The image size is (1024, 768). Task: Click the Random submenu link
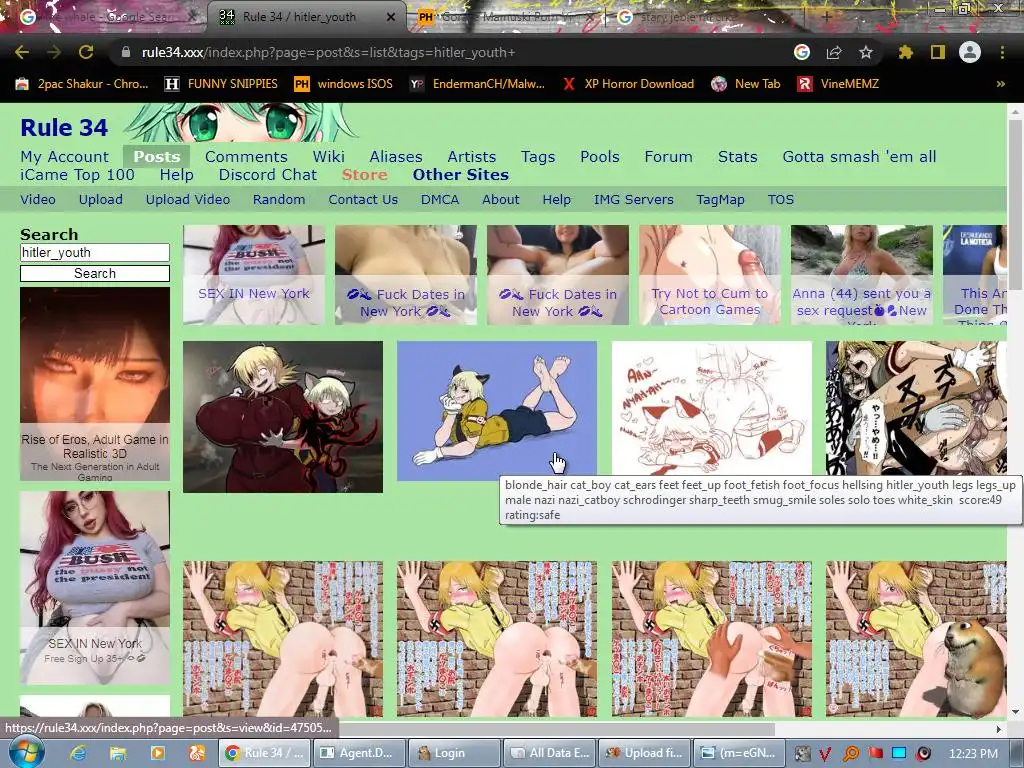pos(279,200)
